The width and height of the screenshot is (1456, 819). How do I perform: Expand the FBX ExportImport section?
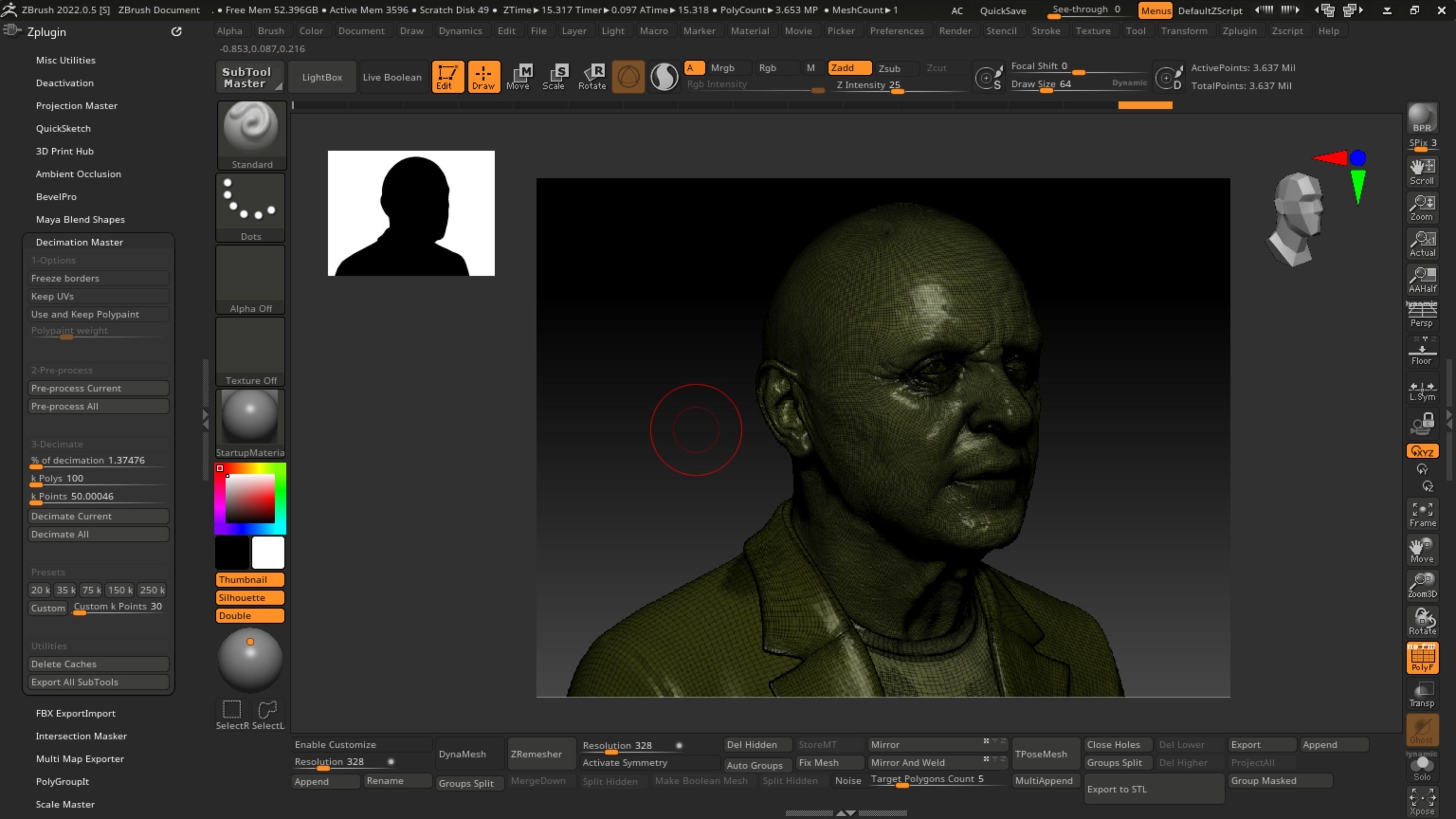pyautogui.click(x=76, y=713)
